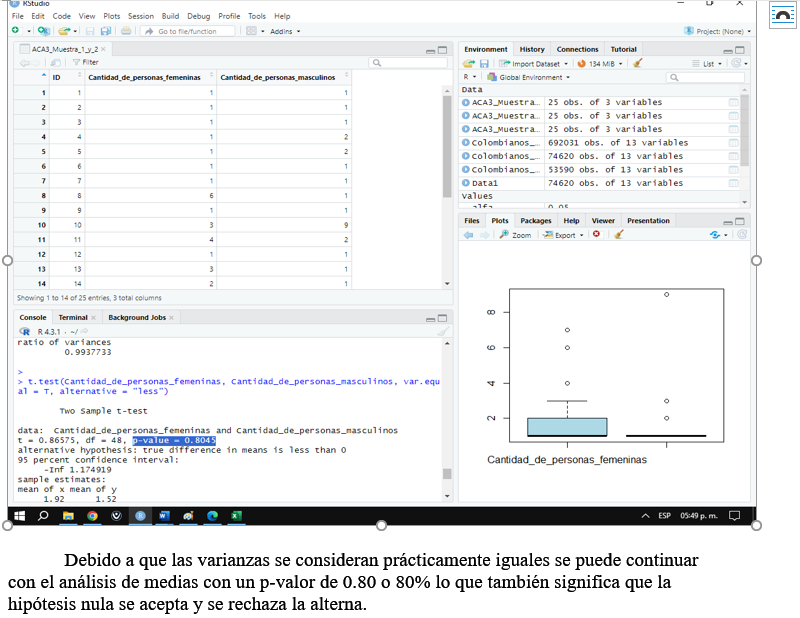Click the ESP language indicator in system tray

point(664,515)
